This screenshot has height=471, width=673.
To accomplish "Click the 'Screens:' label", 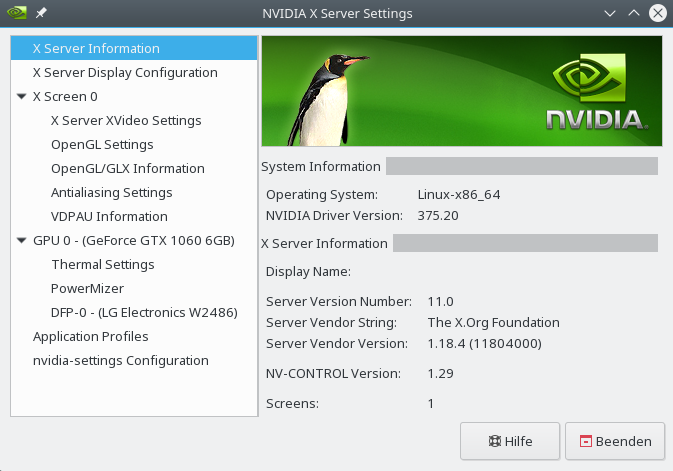I will coord(292,404).
